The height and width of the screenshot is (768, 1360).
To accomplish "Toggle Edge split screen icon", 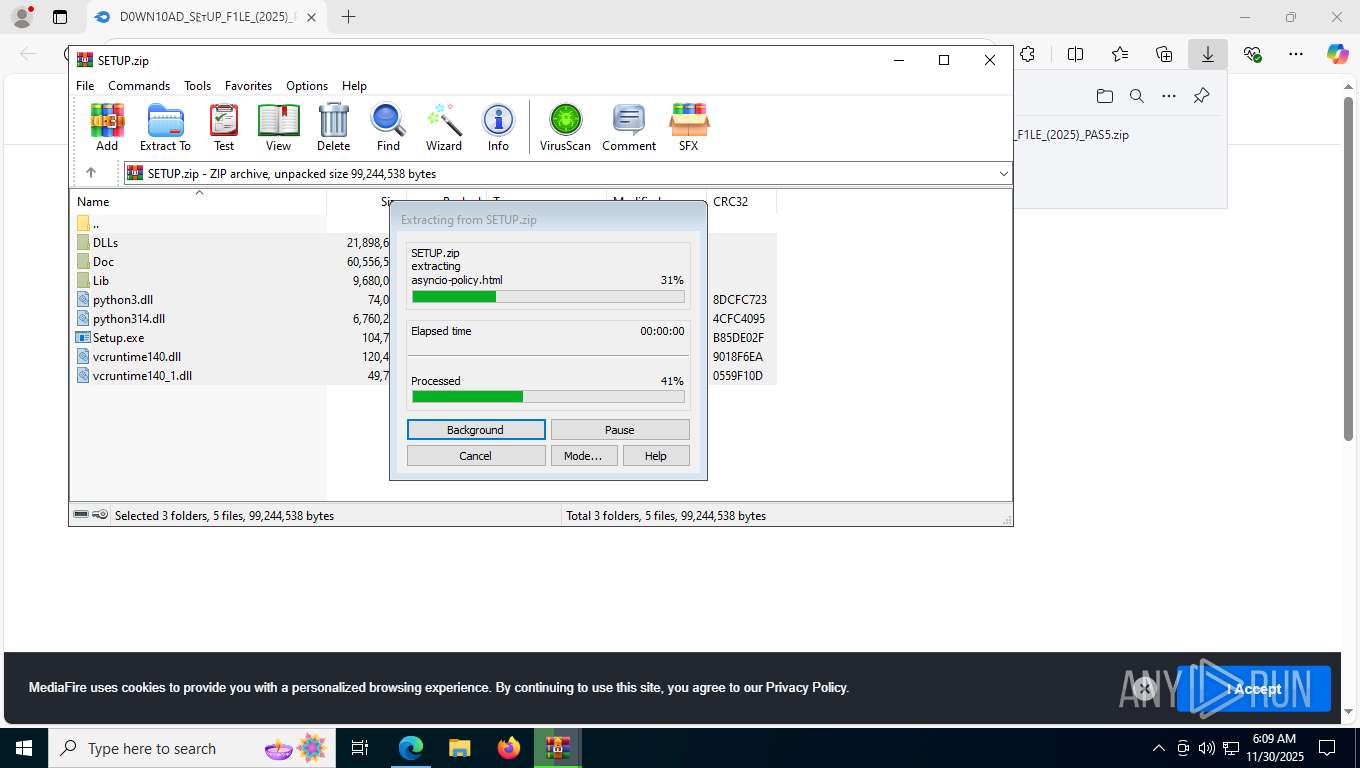I will click(x=1075, y=55).
